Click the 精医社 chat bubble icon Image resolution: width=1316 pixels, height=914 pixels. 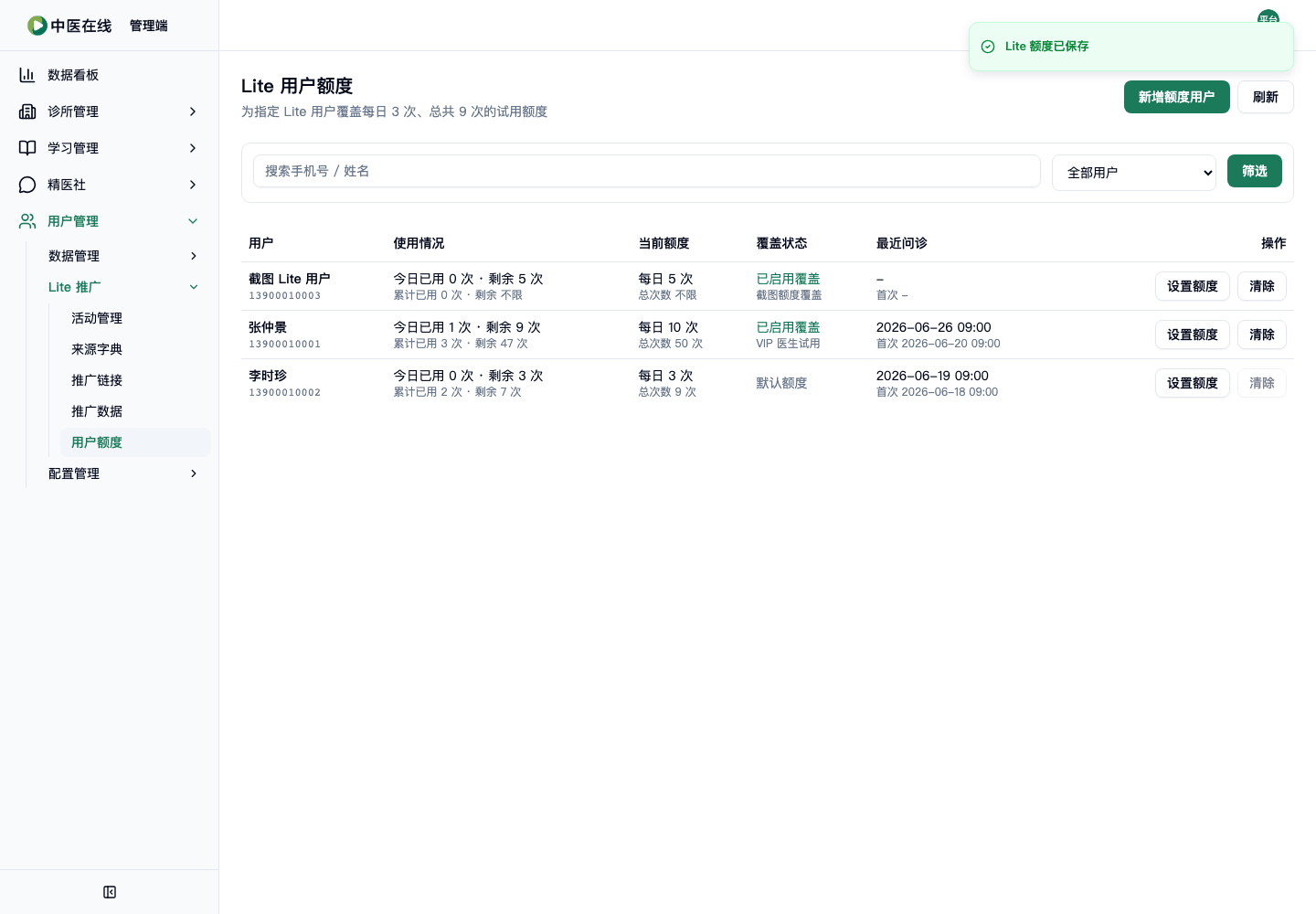pyautogui.click(x=27, y=185)
